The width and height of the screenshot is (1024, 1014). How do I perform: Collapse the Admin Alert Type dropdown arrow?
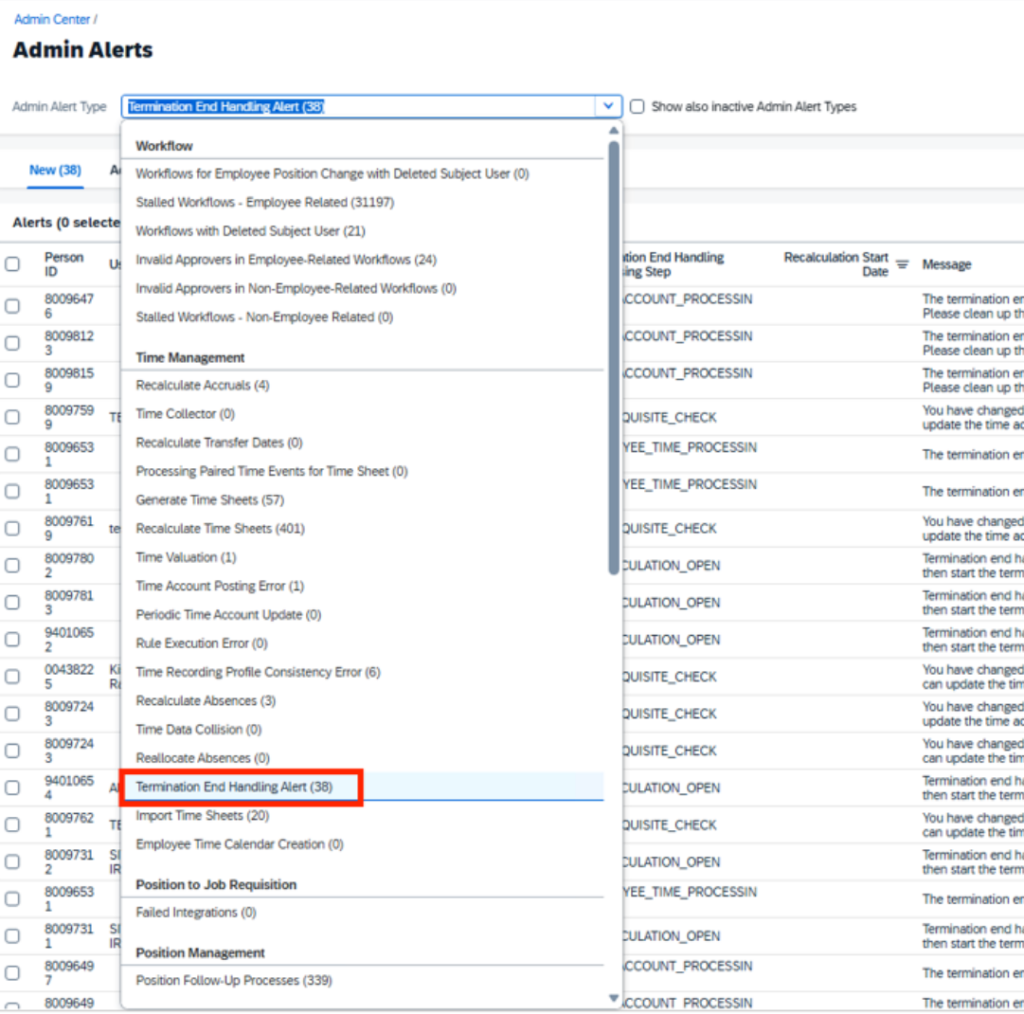click(608, 106)
